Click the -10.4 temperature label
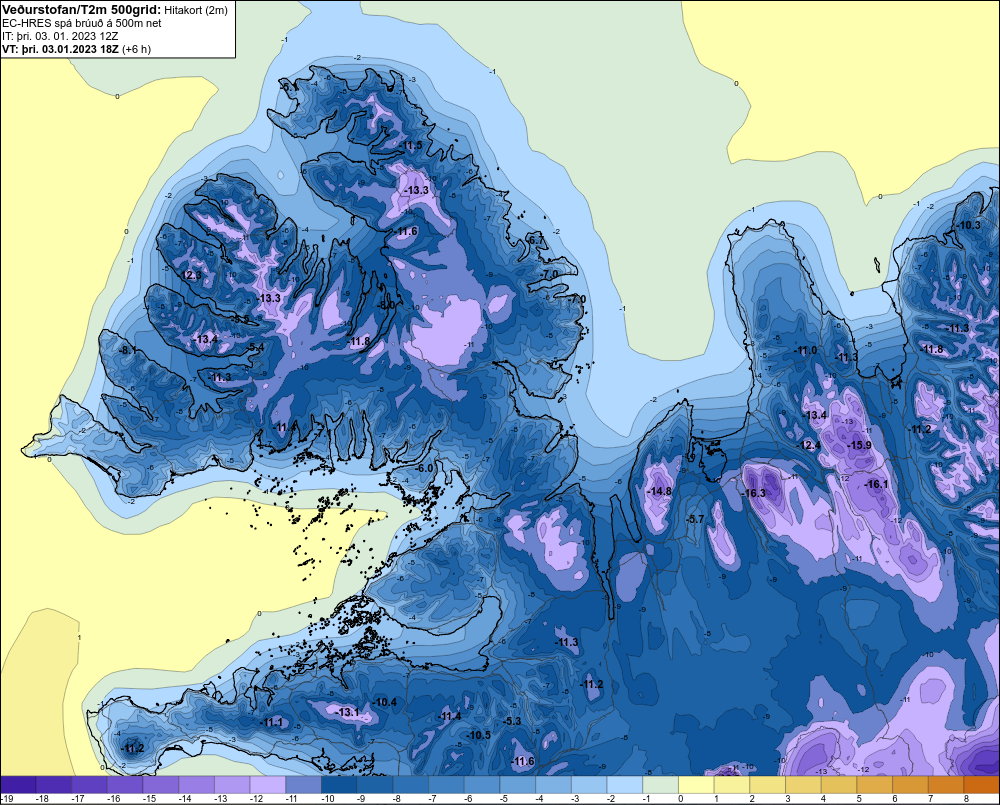This screenshot has height=805, width=1000. (x=385, y=702)
